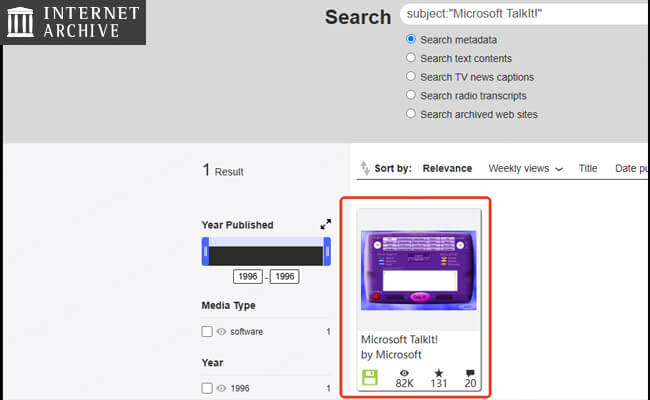Image resolution: width=650 pixels, height=400 pixels.
Task: Click the green software floppy disk icon
Action: 370,378
